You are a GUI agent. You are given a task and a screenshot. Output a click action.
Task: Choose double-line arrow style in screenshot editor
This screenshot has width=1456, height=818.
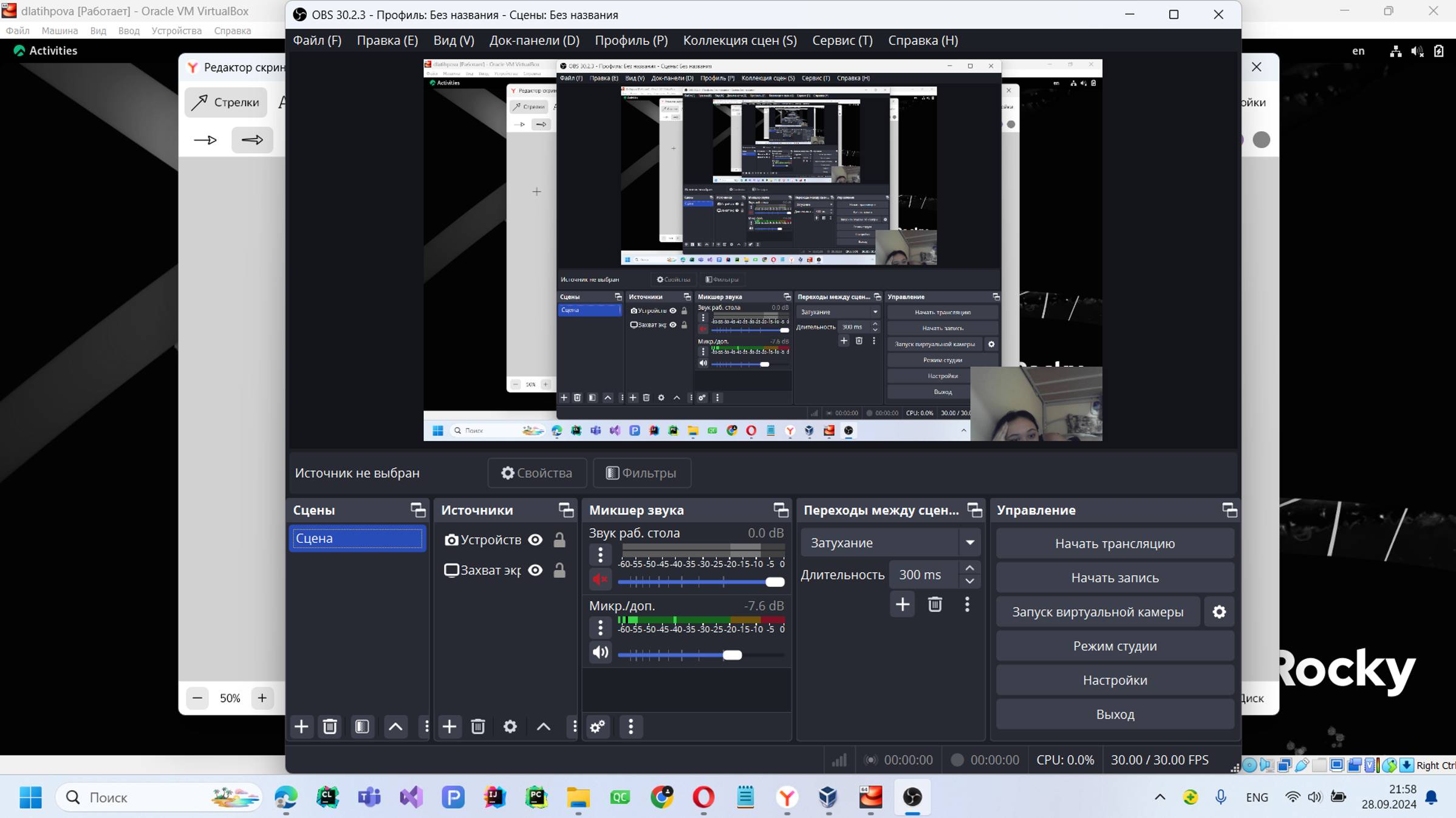click(252, 140)
